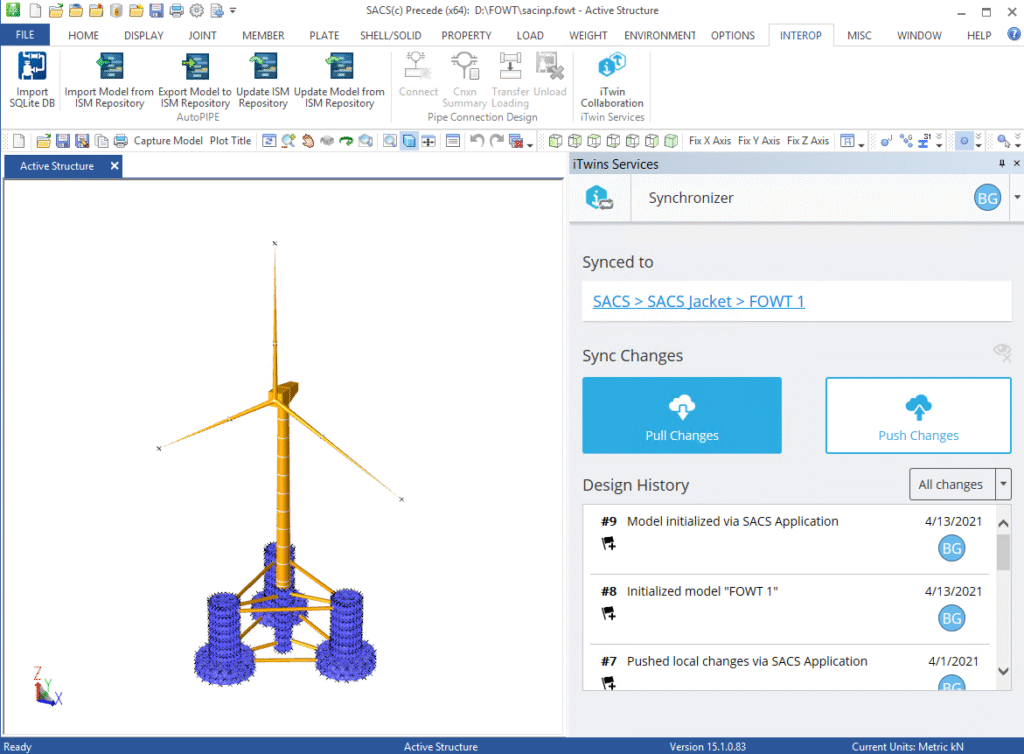Viewport: 1024px width, 754px height.
Task: Click the redo arrow in the toolbar
Action: click(497, 141)
